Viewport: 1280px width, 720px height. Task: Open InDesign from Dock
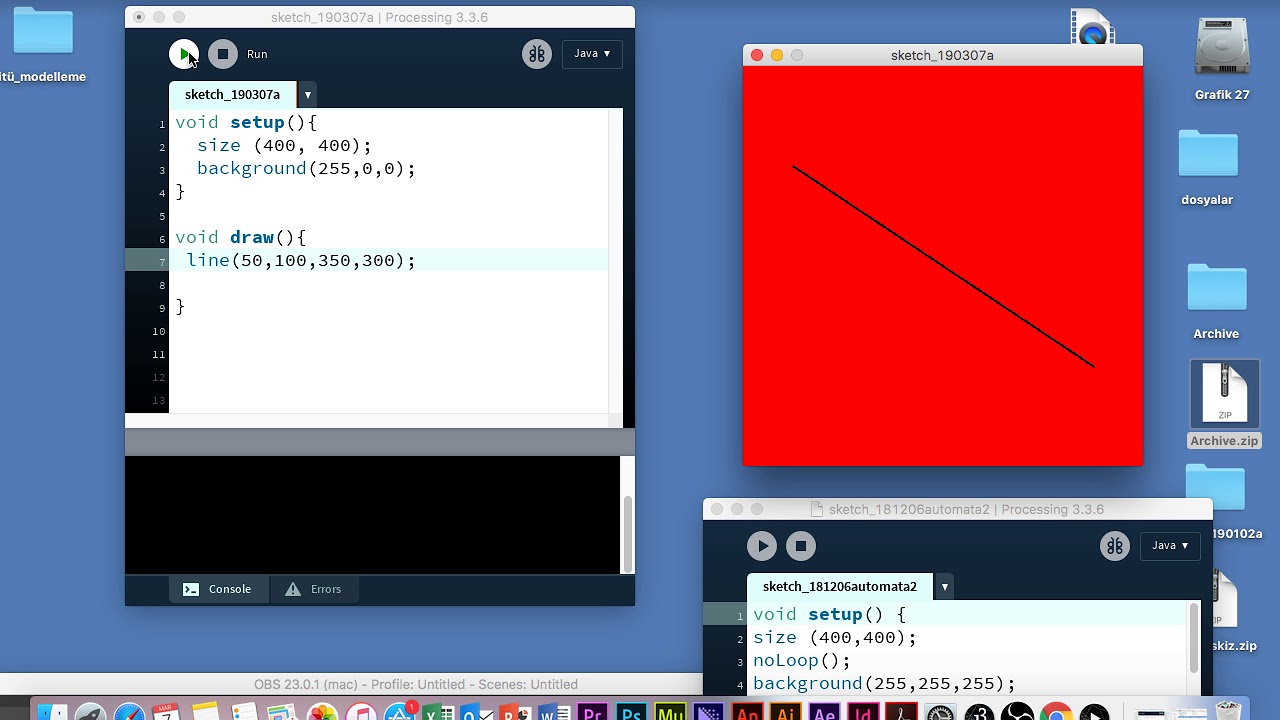click(x=863, y=711)
